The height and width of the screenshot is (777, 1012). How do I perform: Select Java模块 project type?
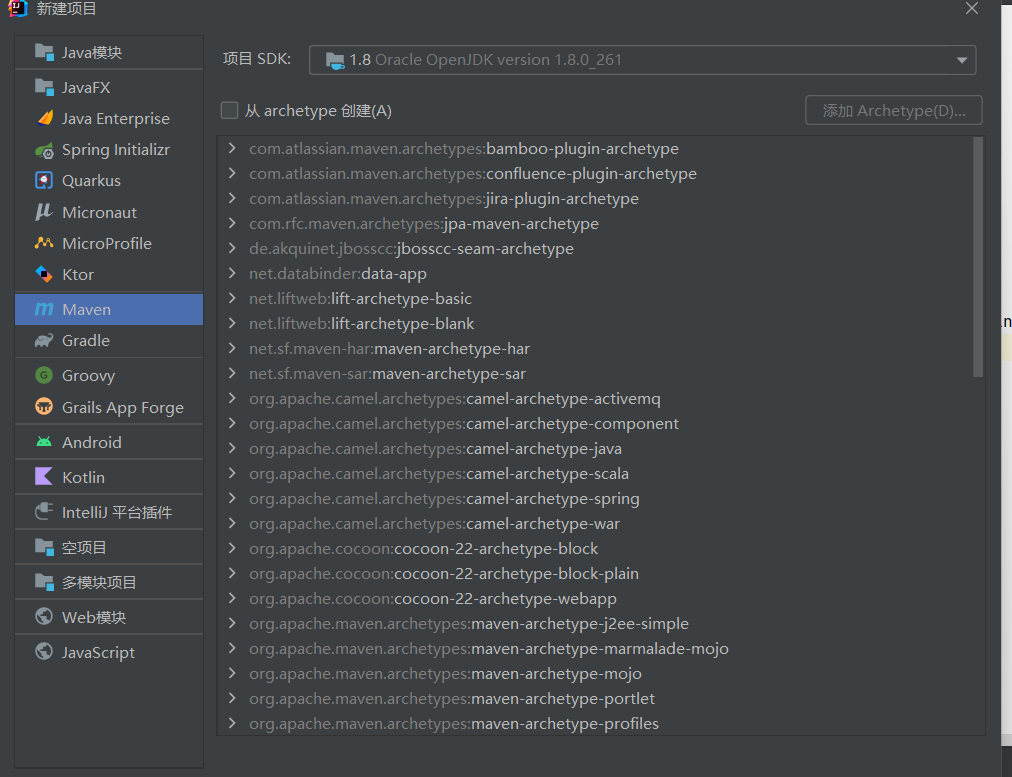click(109, 52)
